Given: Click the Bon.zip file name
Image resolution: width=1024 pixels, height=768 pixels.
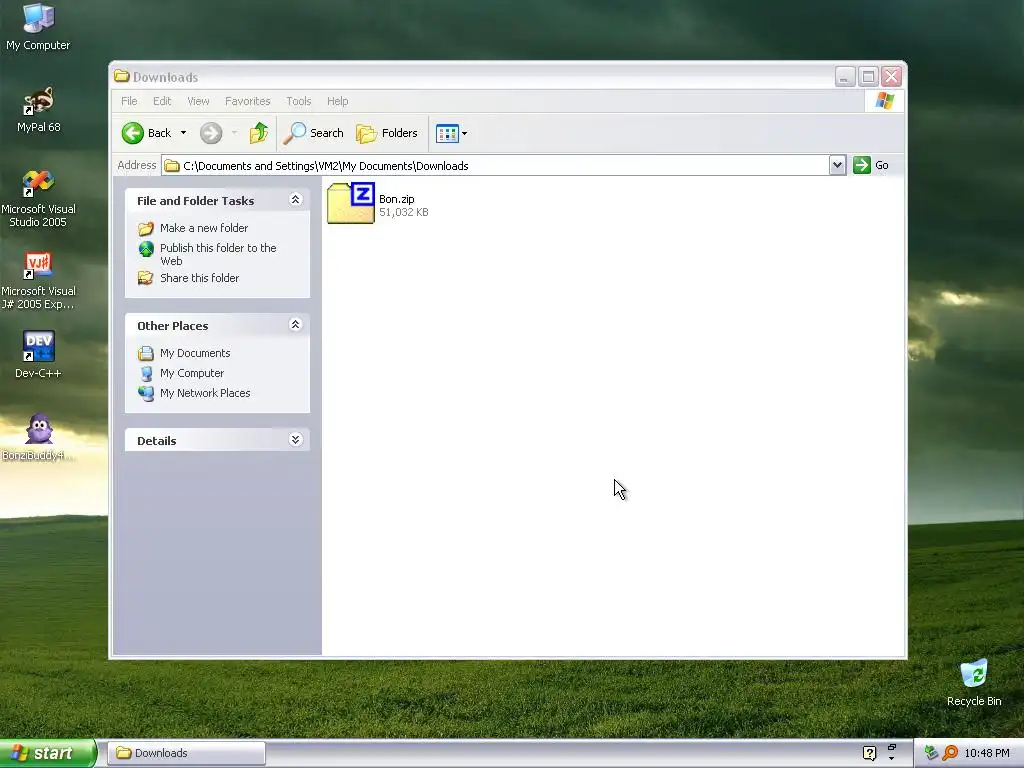Looking at the screenshot, I should click(x=396, y=199).
